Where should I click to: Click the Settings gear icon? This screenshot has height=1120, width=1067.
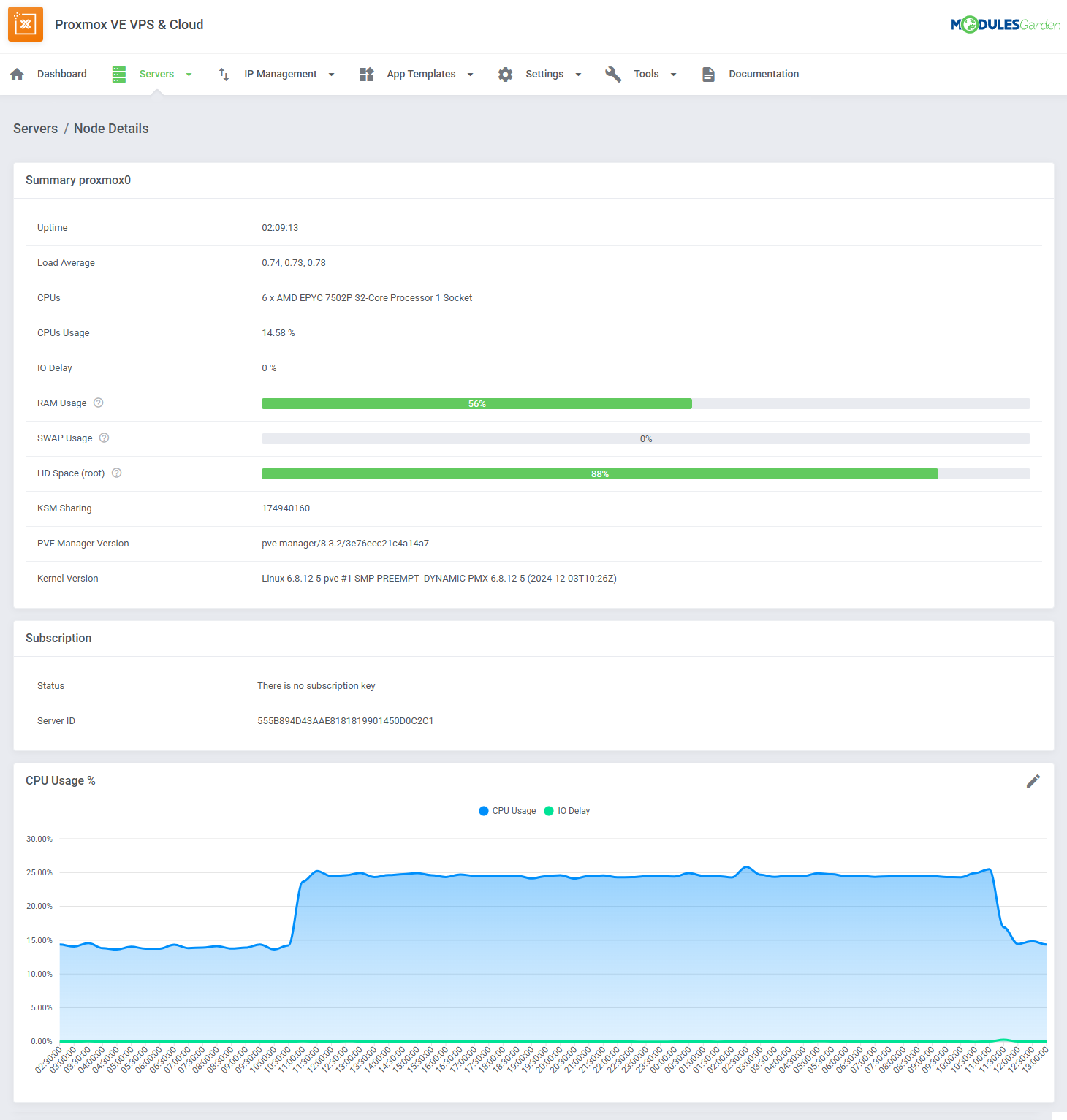pyautogui.click(x=505, y=74)
